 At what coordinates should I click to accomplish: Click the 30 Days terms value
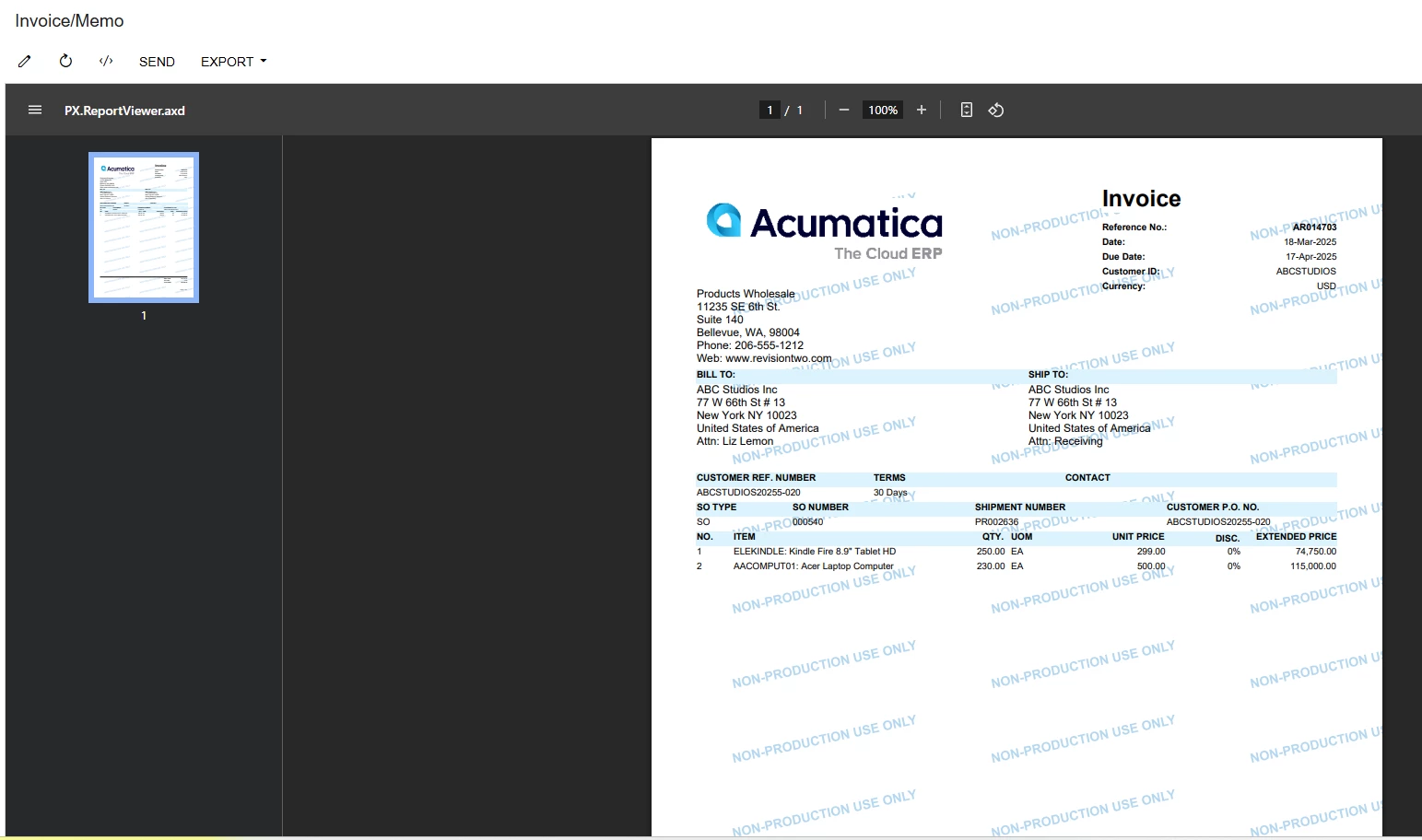tap(890, 493)
